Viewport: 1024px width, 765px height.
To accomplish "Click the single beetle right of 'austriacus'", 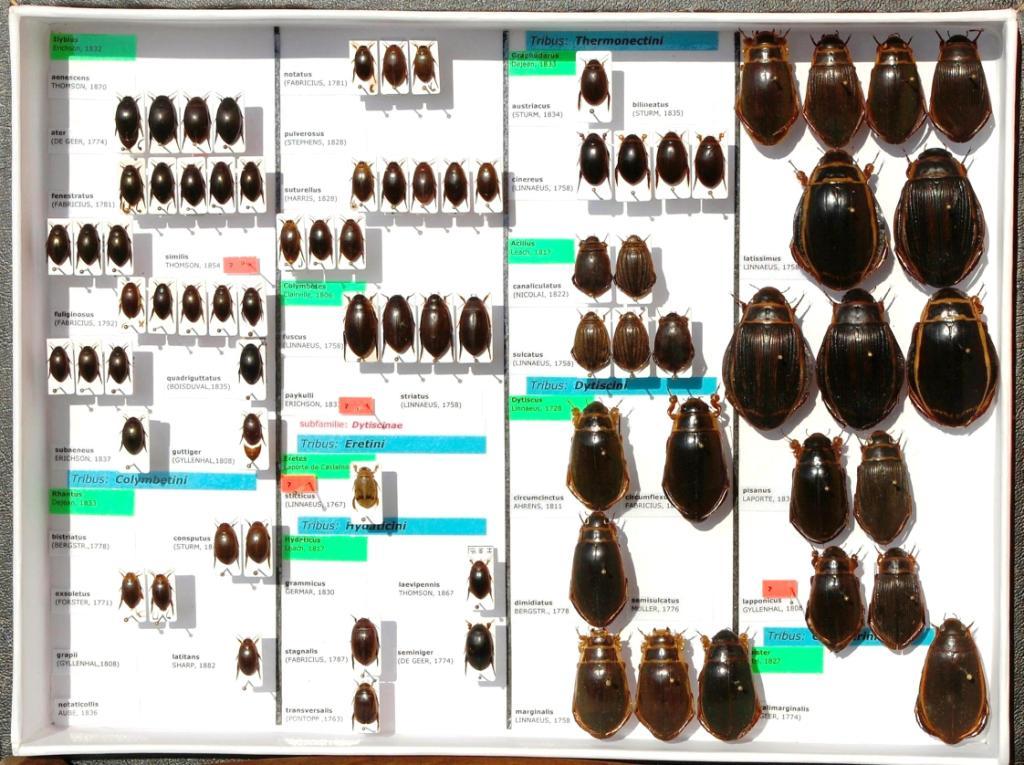I will [594, 84].
